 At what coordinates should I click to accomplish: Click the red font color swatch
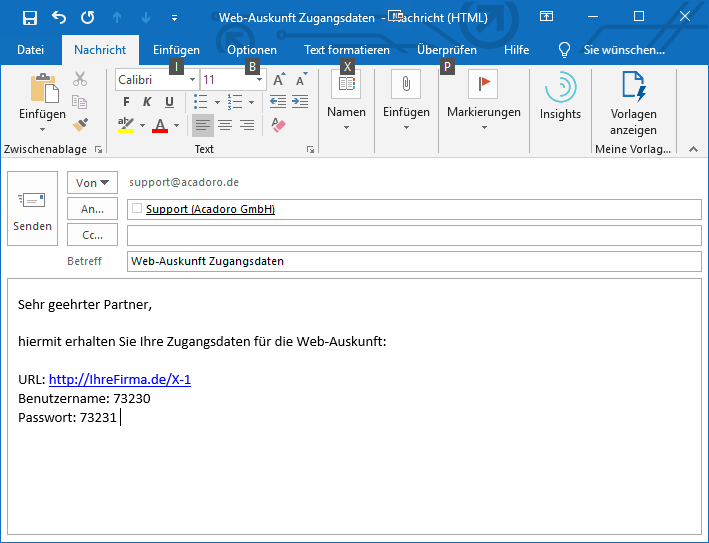click(x=160, y=126)
